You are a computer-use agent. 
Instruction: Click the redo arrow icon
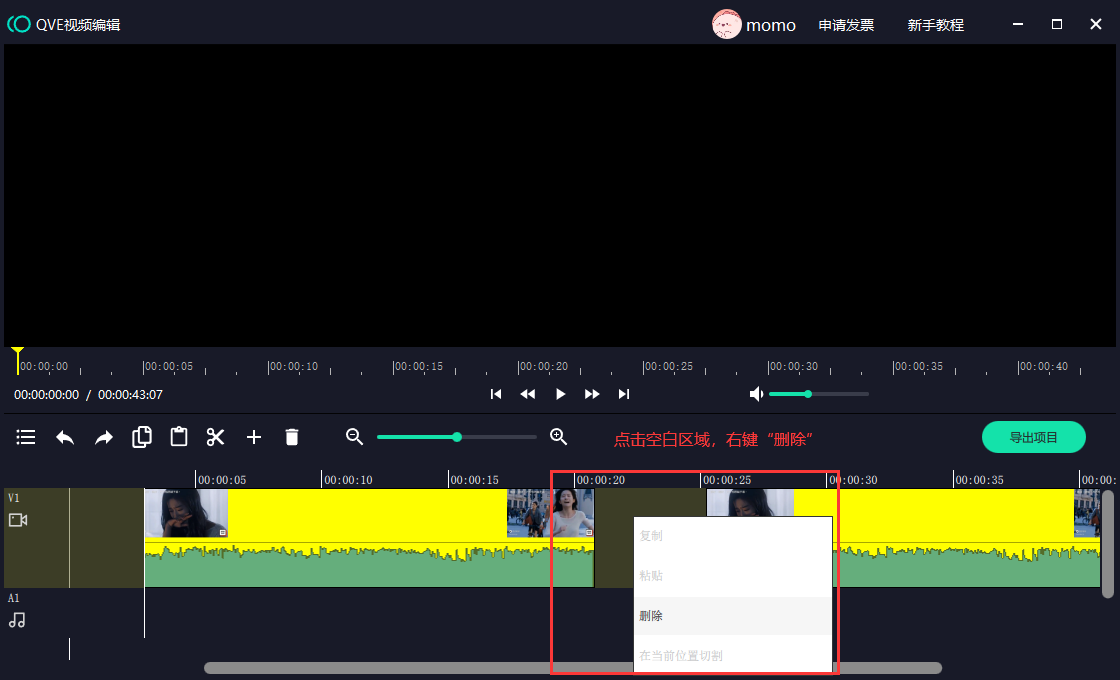click(104, 437)
